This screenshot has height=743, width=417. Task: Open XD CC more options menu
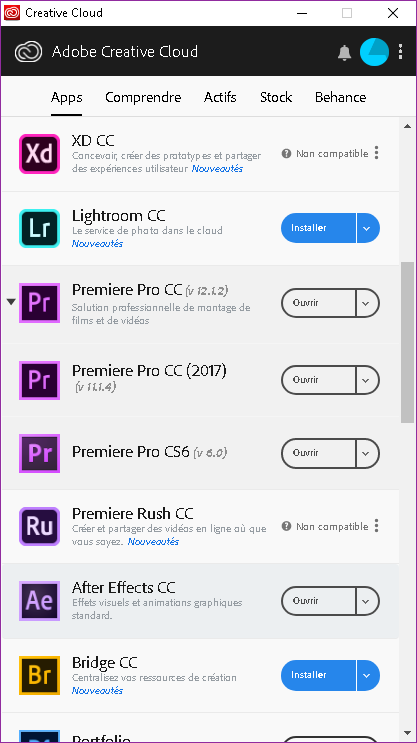377,153
